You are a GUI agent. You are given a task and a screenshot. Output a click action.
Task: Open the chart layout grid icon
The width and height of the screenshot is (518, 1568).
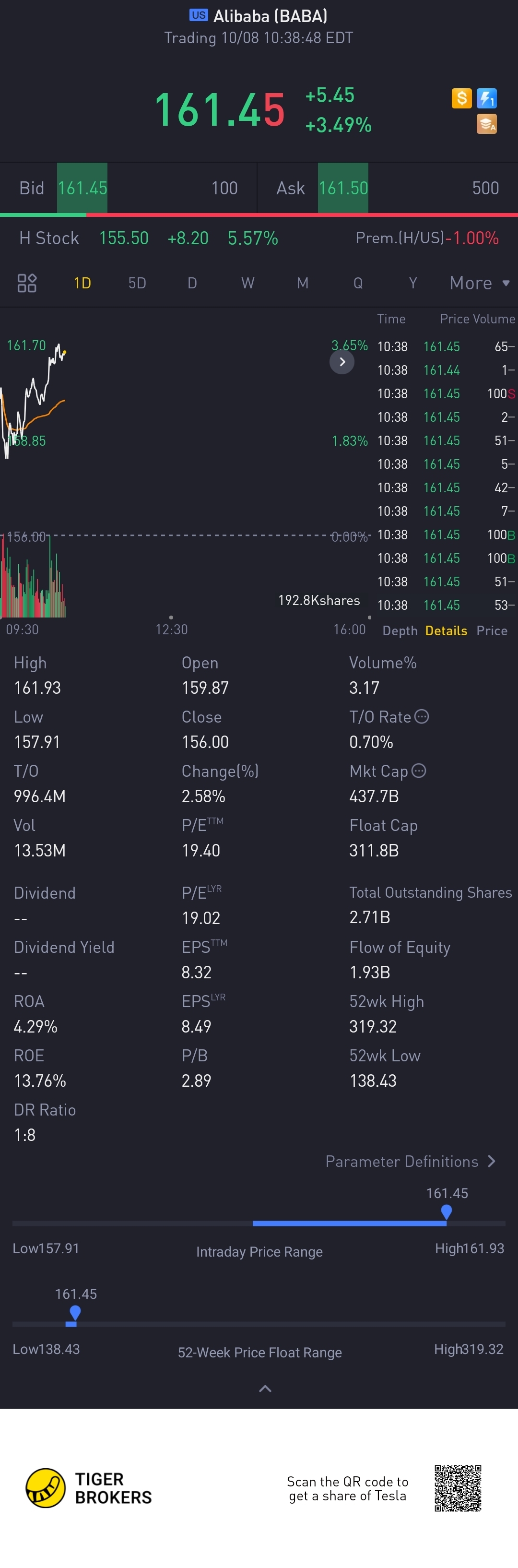click(x=27, y=283)
